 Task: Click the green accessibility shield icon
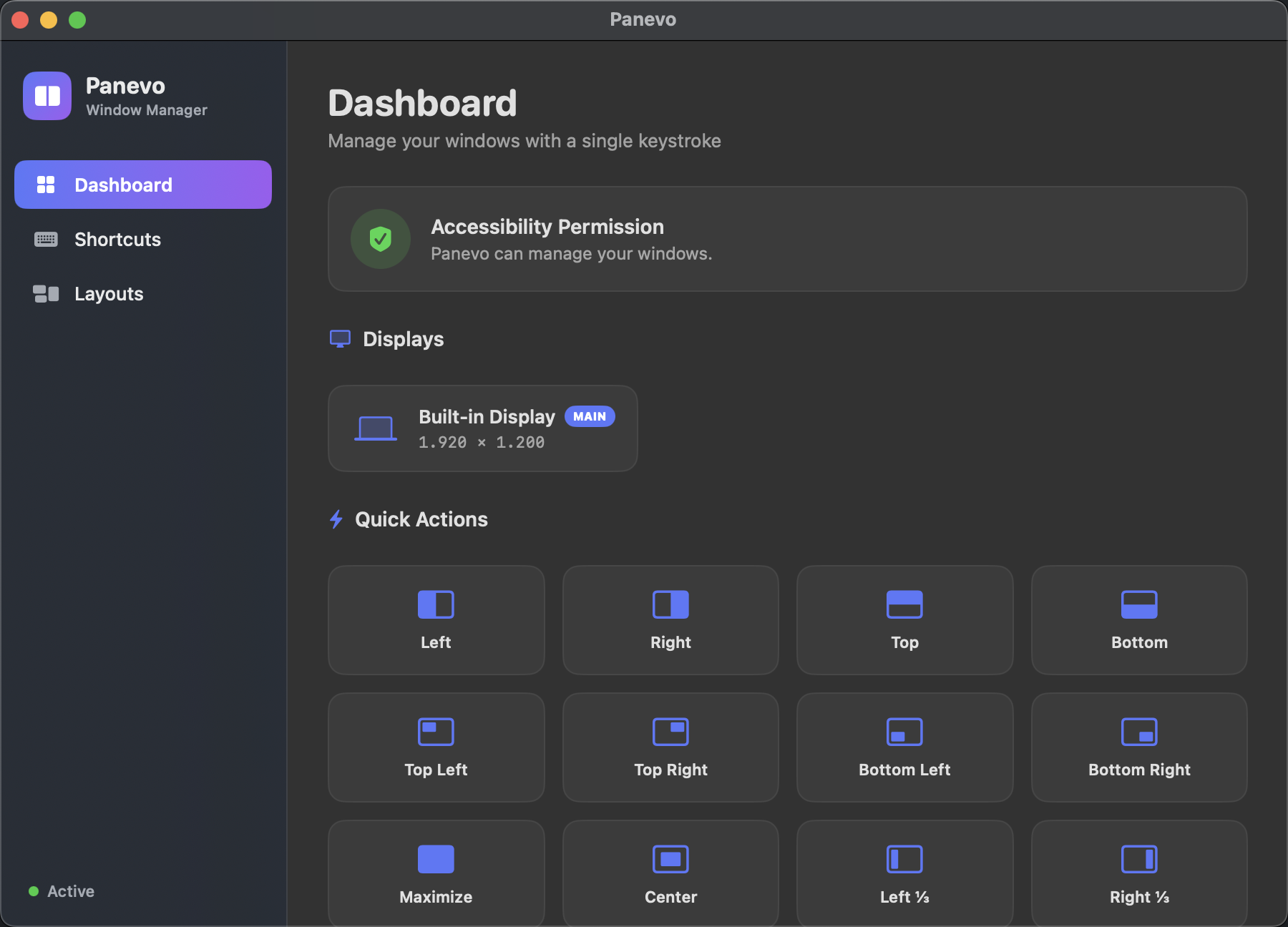pyautogui.click(x=381, y=239)
